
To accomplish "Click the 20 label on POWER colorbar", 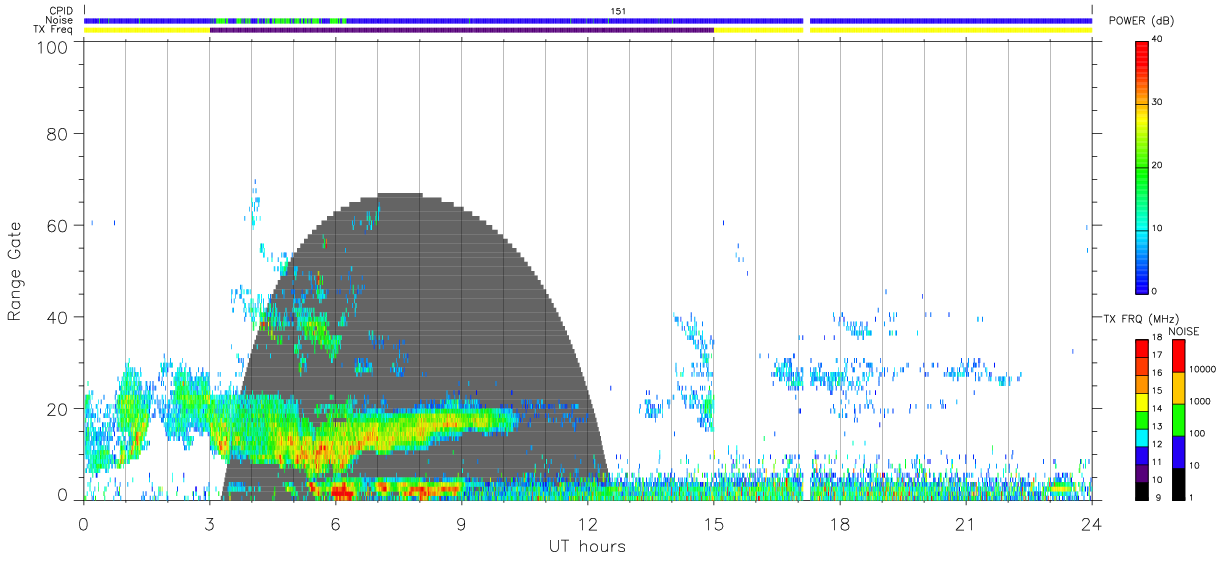I will [x=1159, y=165].
